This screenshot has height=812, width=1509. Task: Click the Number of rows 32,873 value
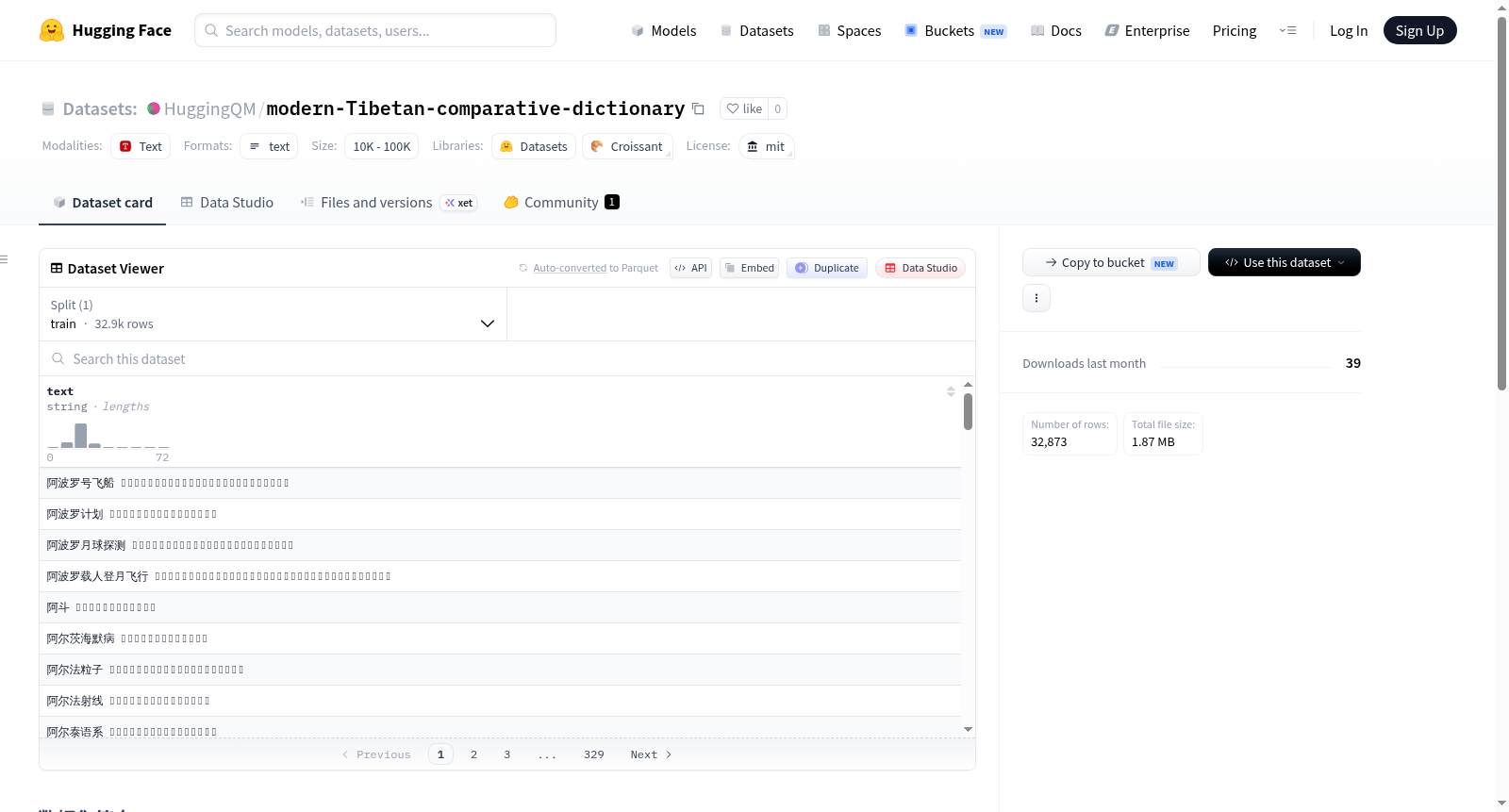(x=1049, y=442)
